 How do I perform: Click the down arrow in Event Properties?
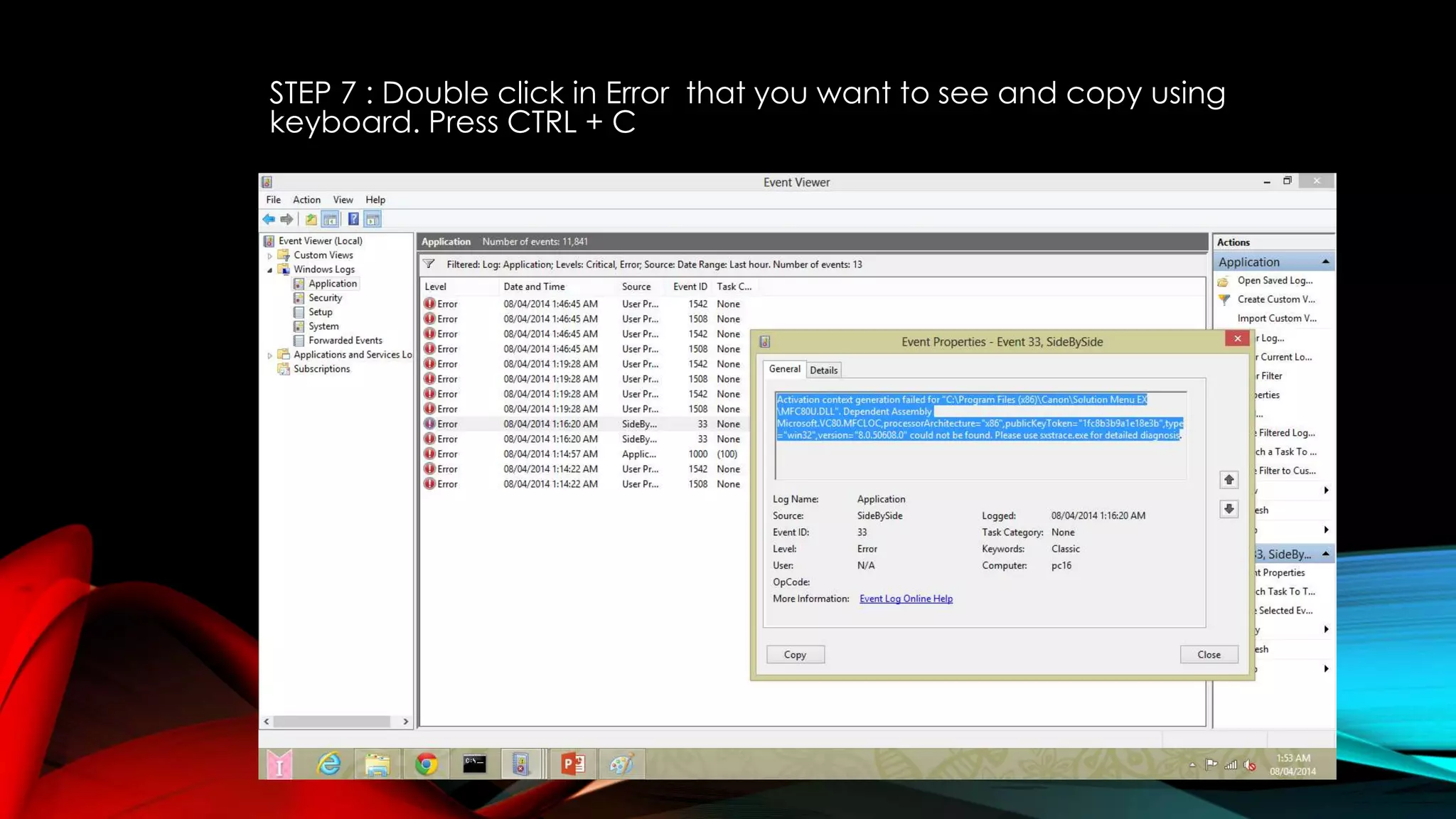coord(1229,509)
